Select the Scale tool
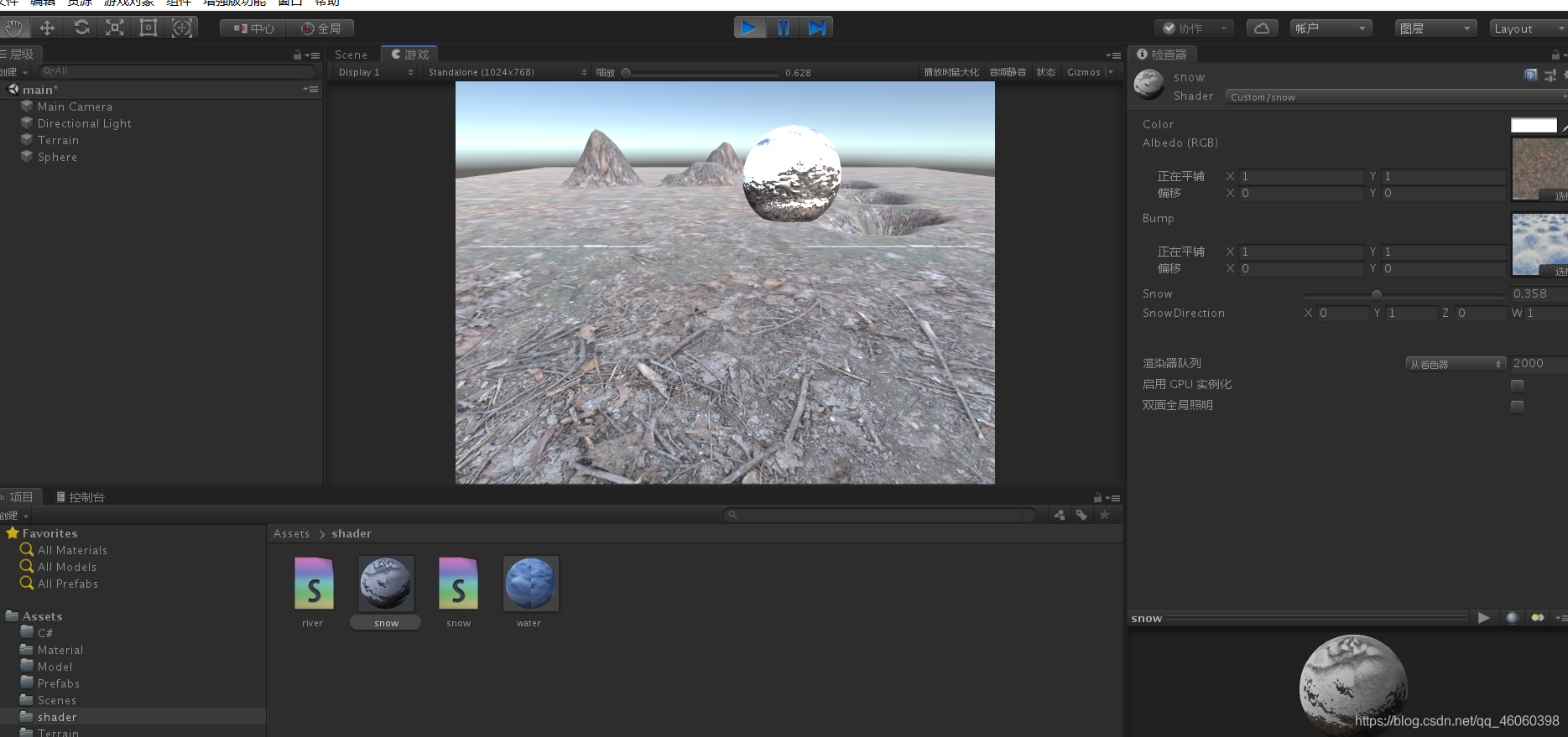This screenshot has height=737, width=1568. coord(115,28)
